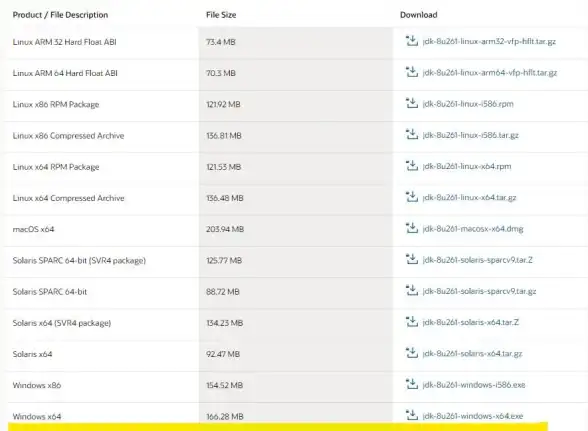Click File Size column header
This screenshot has height=431, width=588.
(x=221, y=15)
